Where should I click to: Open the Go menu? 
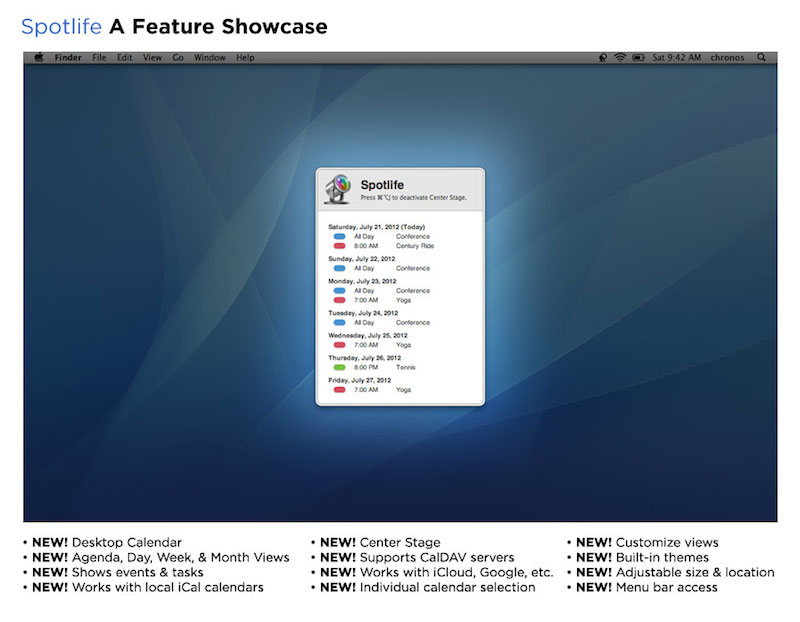pyautogui.click(x=178, y=58)
